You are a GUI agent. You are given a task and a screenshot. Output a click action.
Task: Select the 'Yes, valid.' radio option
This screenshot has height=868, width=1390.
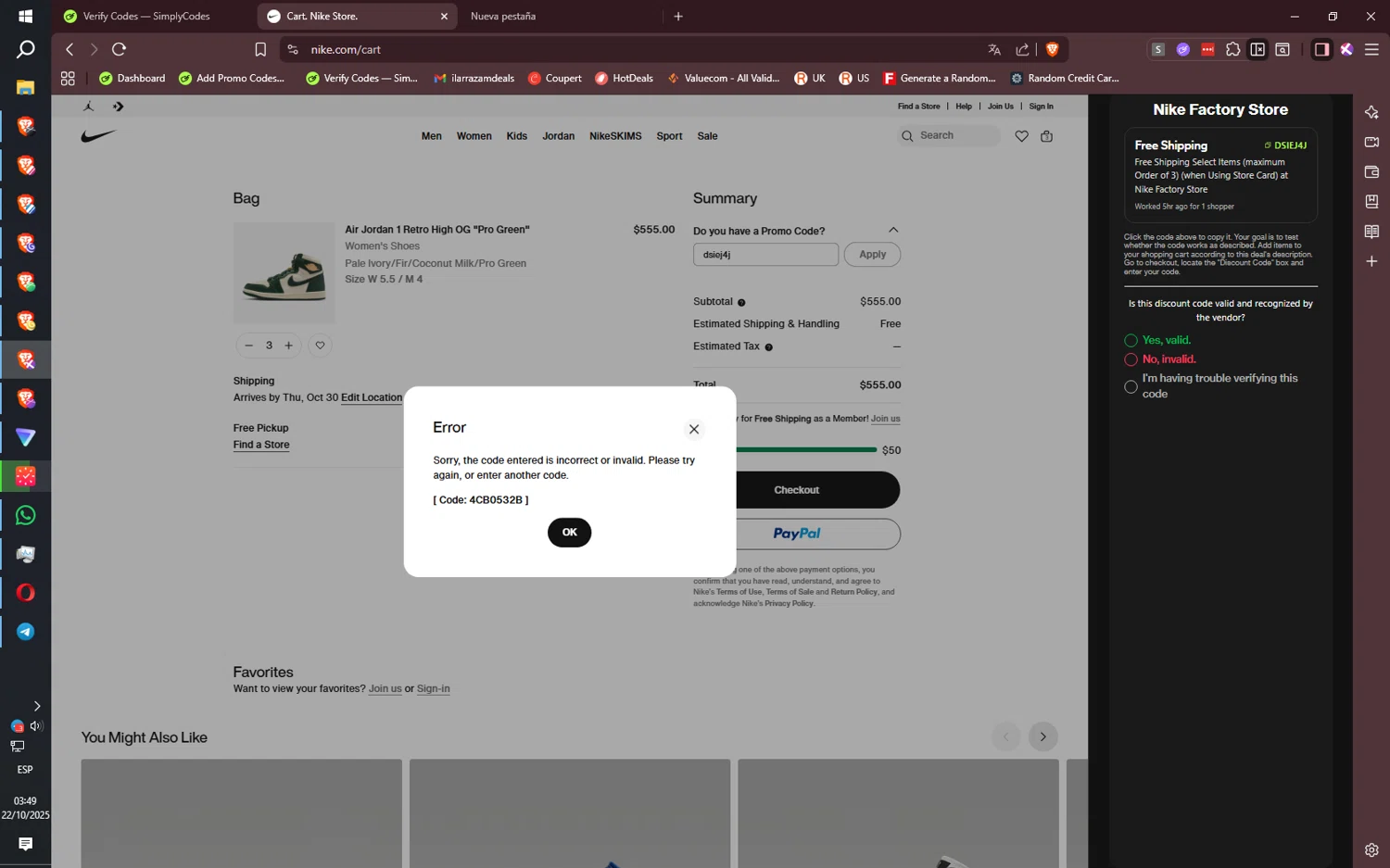1131,340
